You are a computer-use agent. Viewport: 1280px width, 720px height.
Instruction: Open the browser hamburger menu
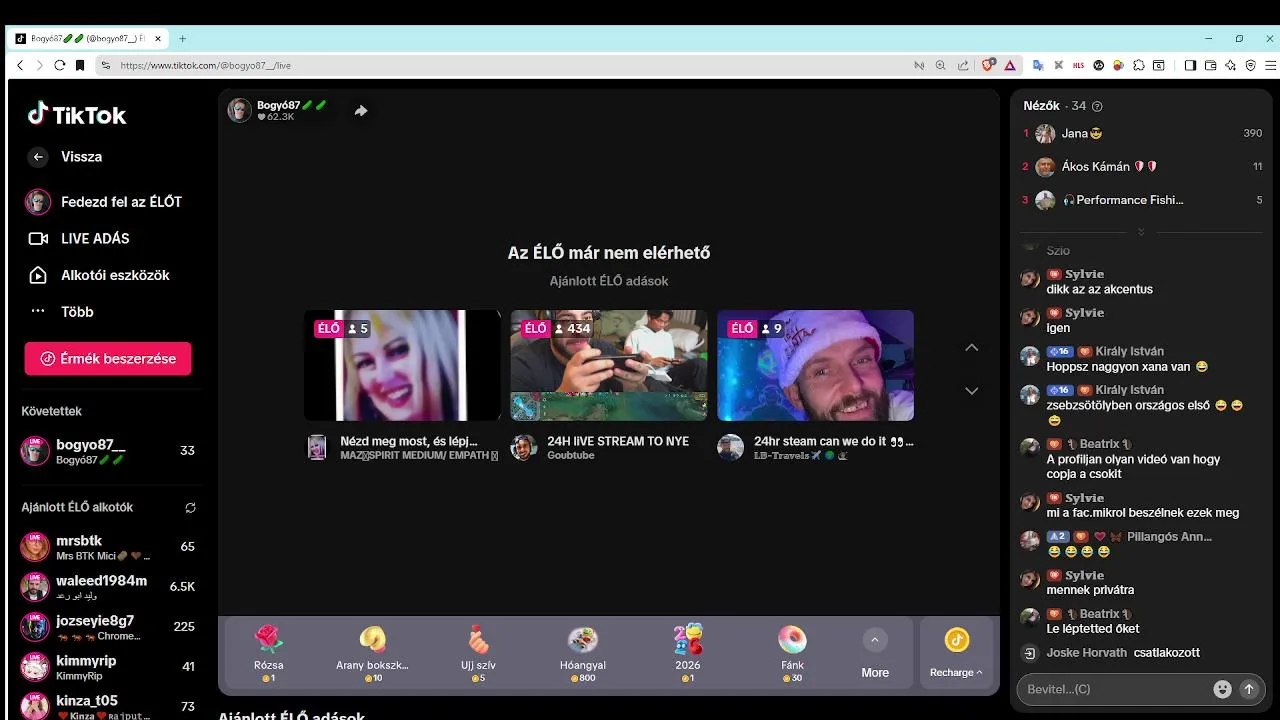1270,65
